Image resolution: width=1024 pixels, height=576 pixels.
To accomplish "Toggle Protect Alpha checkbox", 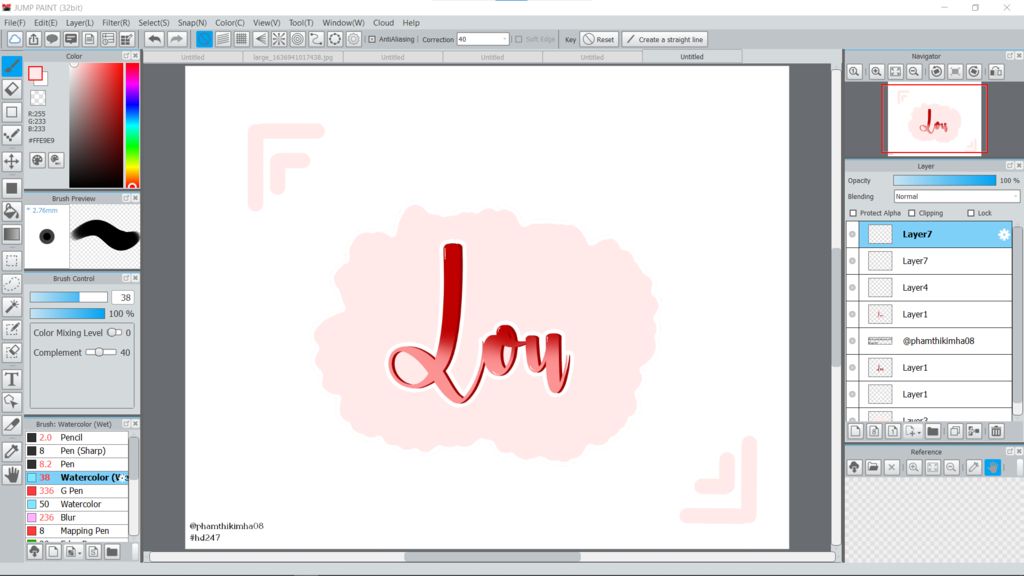I will (x=853, y=213).
